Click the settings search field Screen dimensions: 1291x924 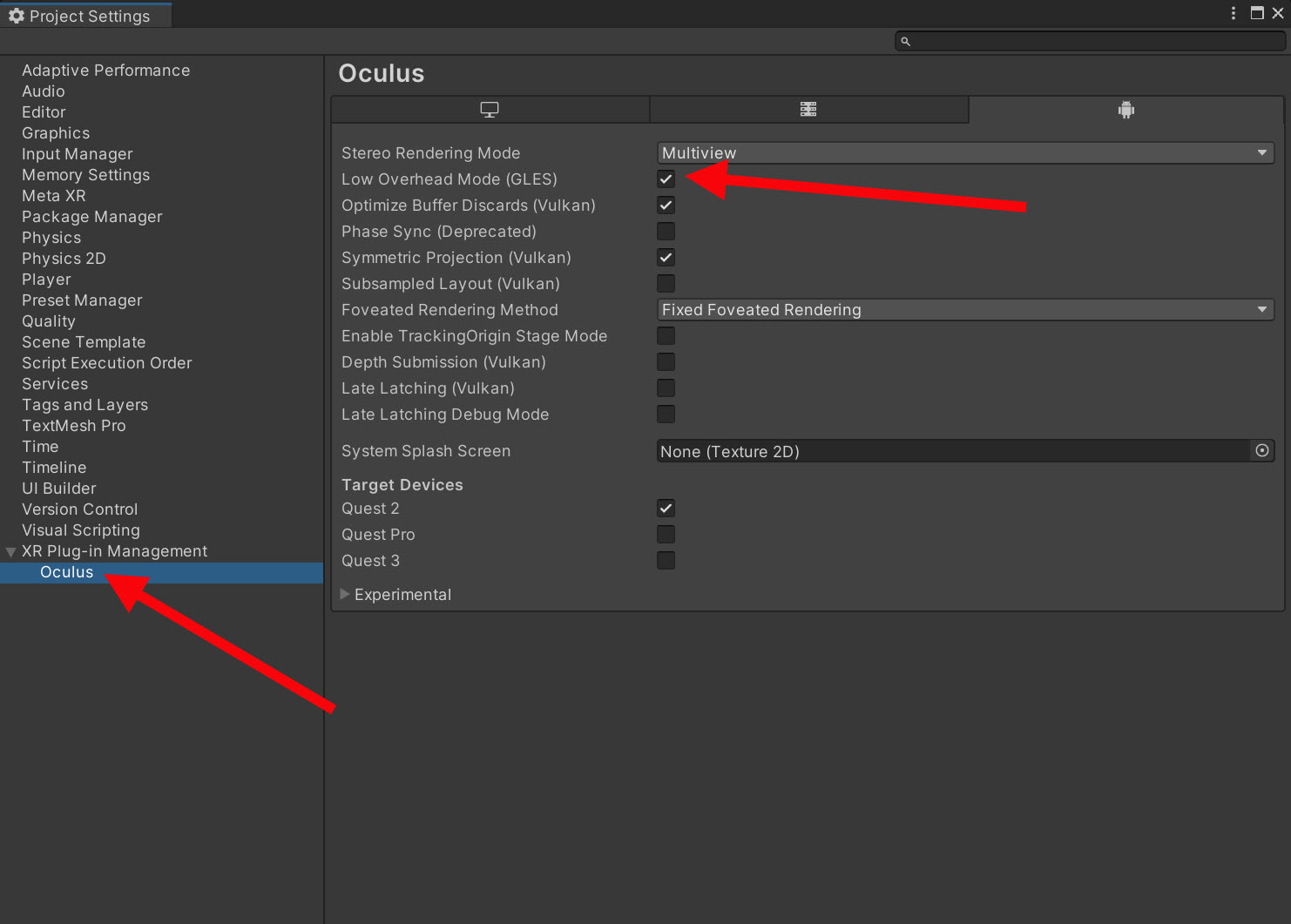click(1091, 41)
